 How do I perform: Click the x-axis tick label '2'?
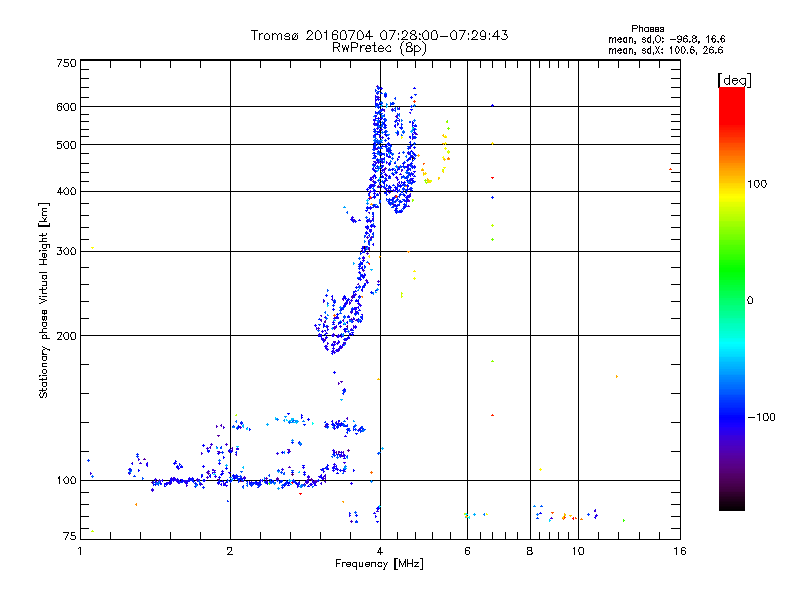click(x=230, y=551)
